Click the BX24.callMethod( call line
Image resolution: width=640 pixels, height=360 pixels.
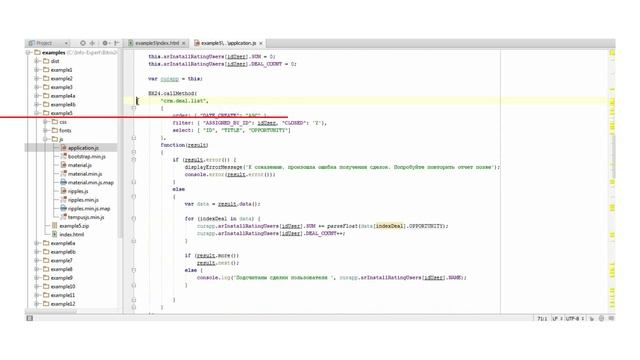coord(173,93)
